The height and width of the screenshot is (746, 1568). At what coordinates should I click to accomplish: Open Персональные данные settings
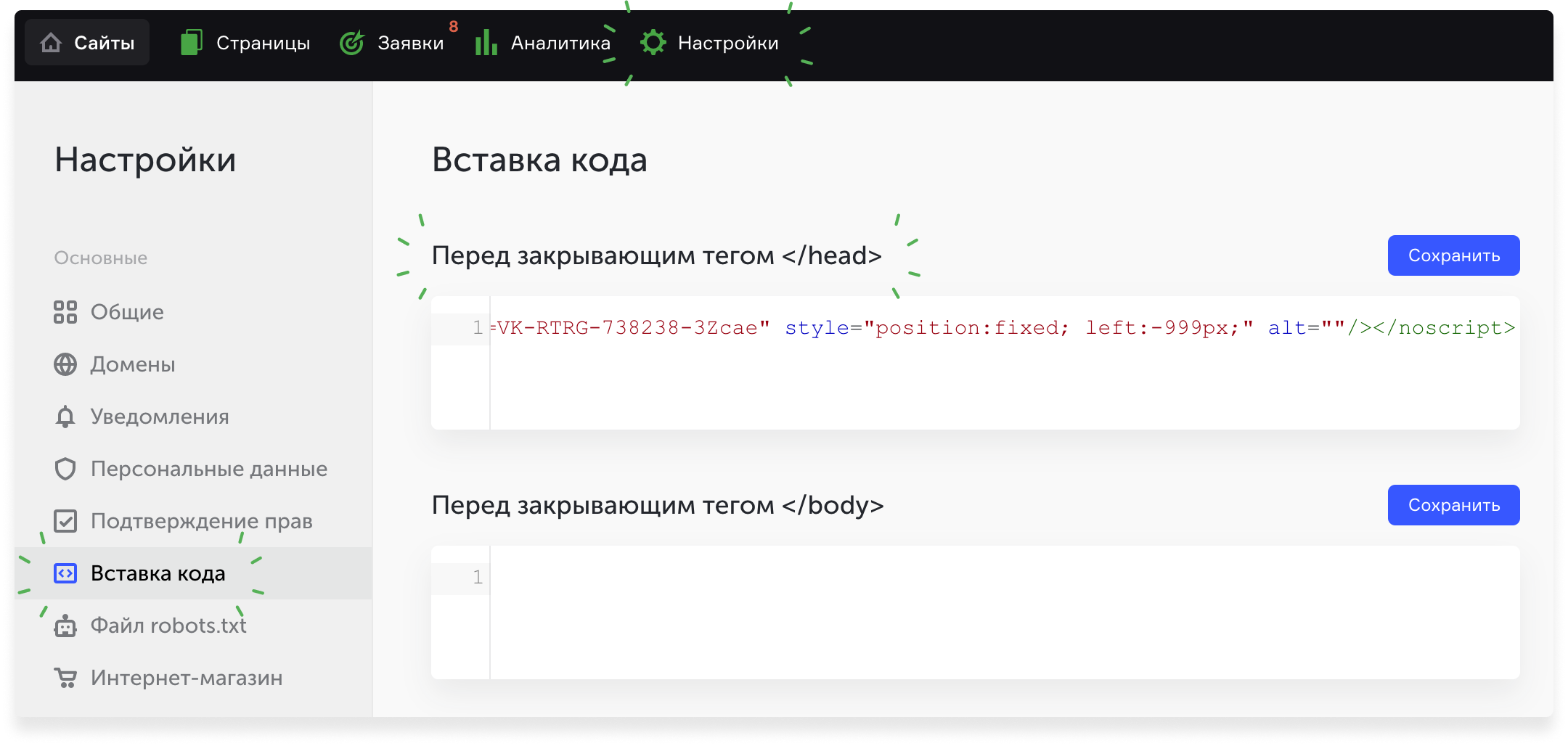193,469
